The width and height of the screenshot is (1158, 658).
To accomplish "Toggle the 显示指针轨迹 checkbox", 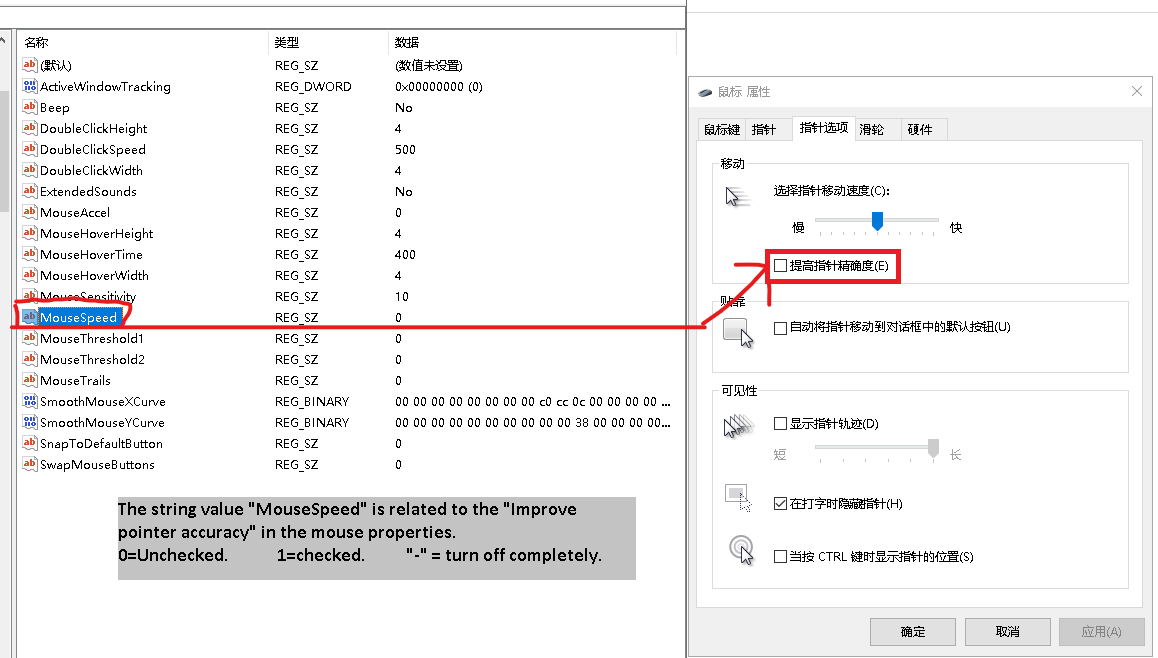I will click(x=781, y=424).
